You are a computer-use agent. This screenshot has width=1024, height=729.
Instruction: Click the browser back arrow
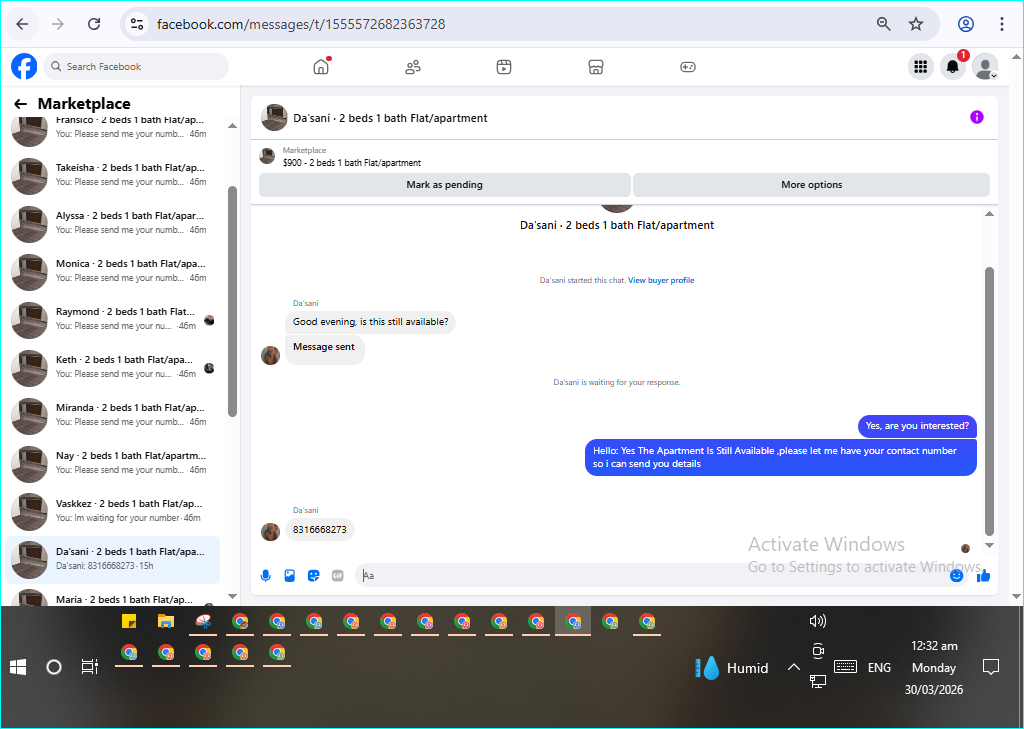[22, 24]
